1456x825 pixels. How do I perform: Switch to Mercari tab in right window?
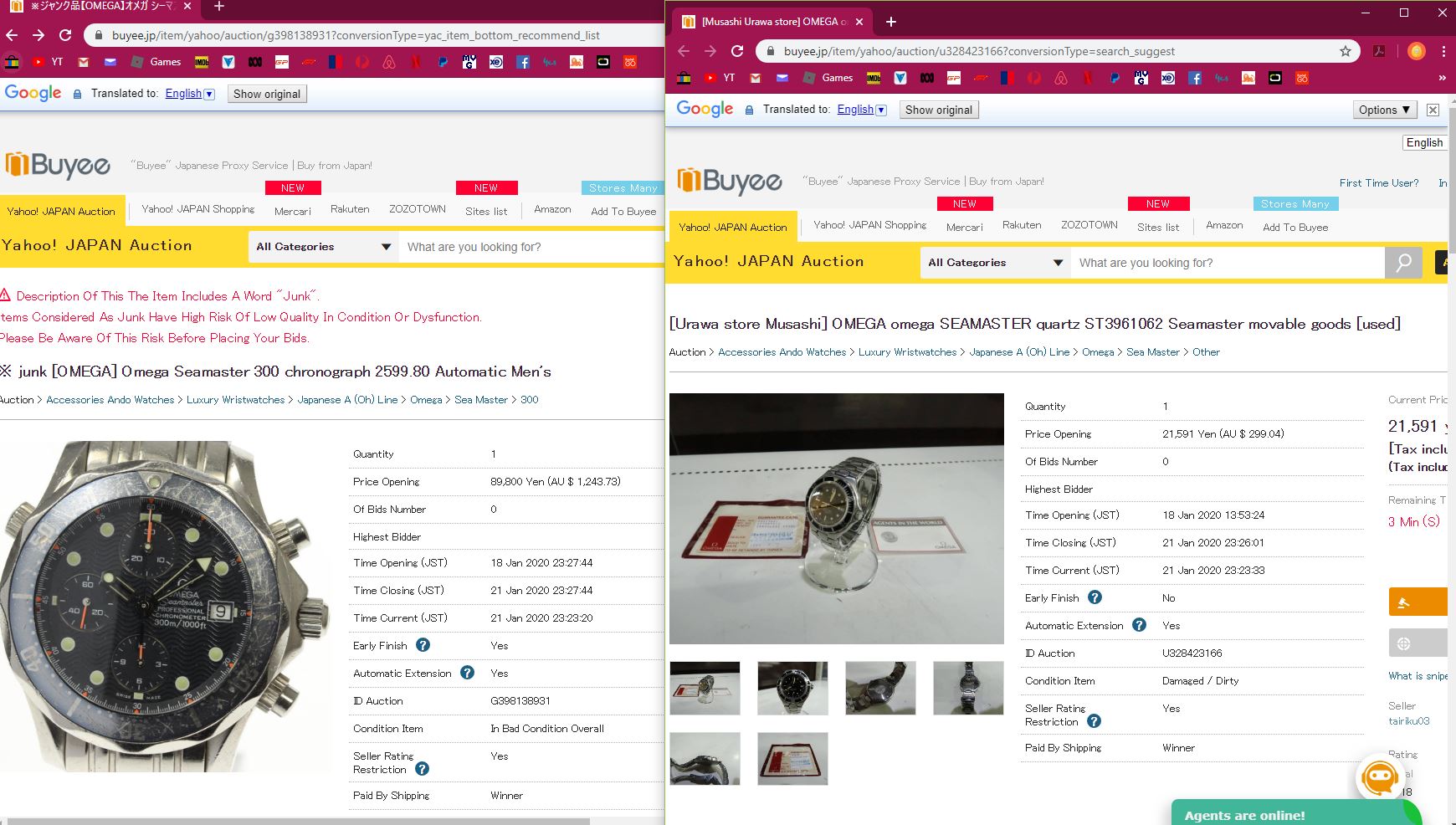[x=965, y=228]
